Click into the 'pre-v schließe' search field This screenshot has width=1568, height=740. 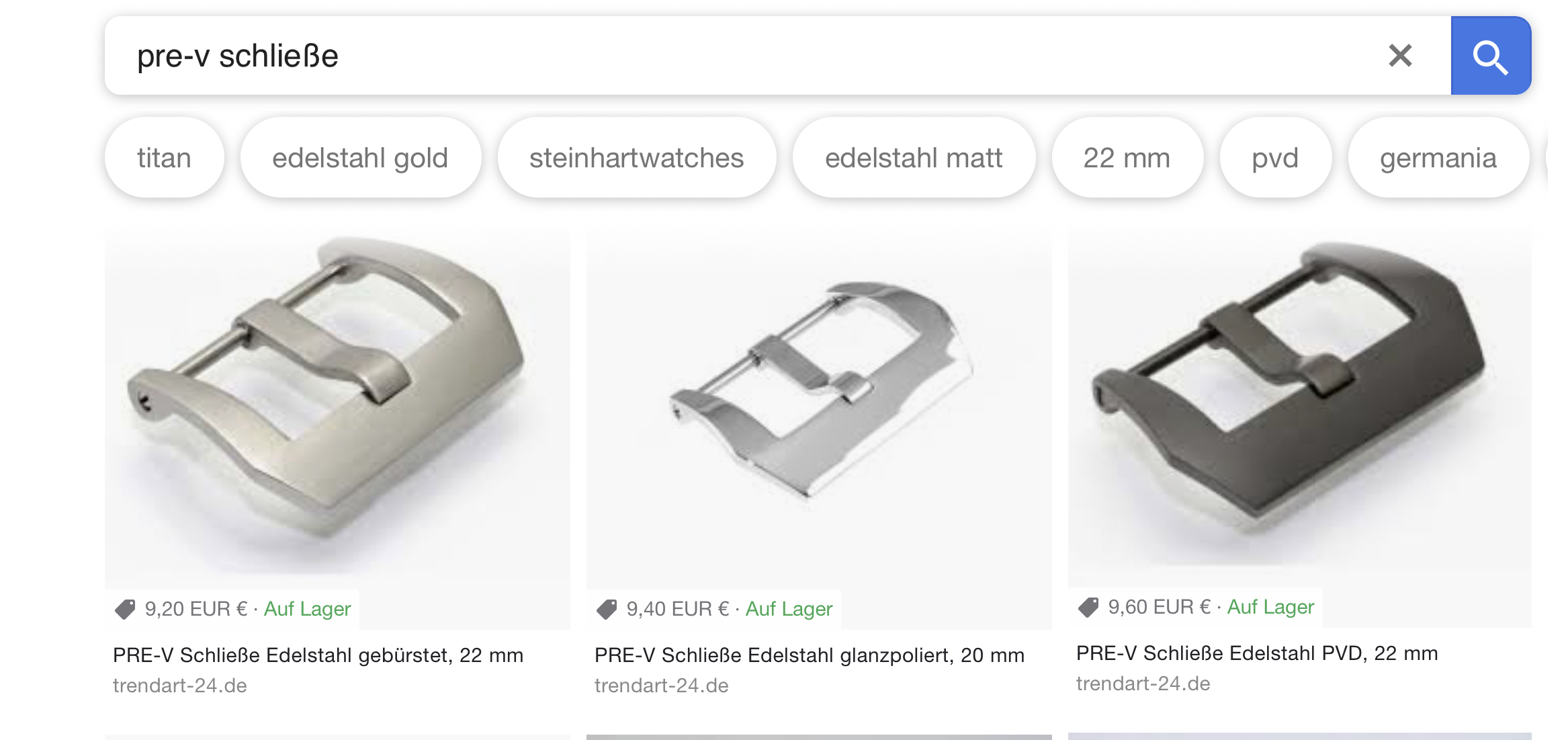(739, 56)
